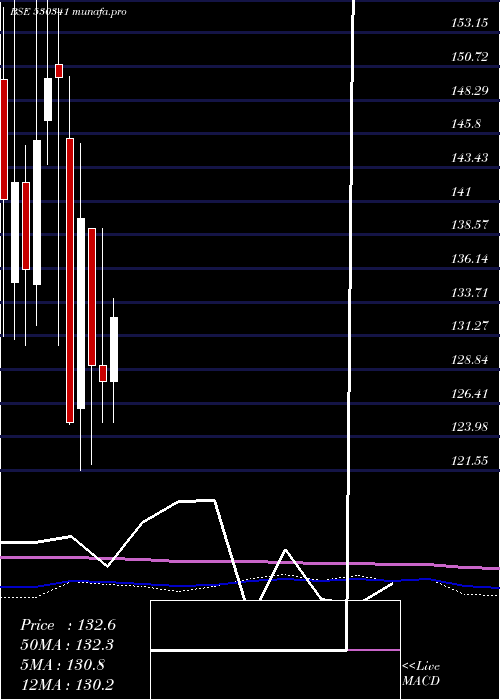Click the 123.98 price axis label

(x=469, y=427)
